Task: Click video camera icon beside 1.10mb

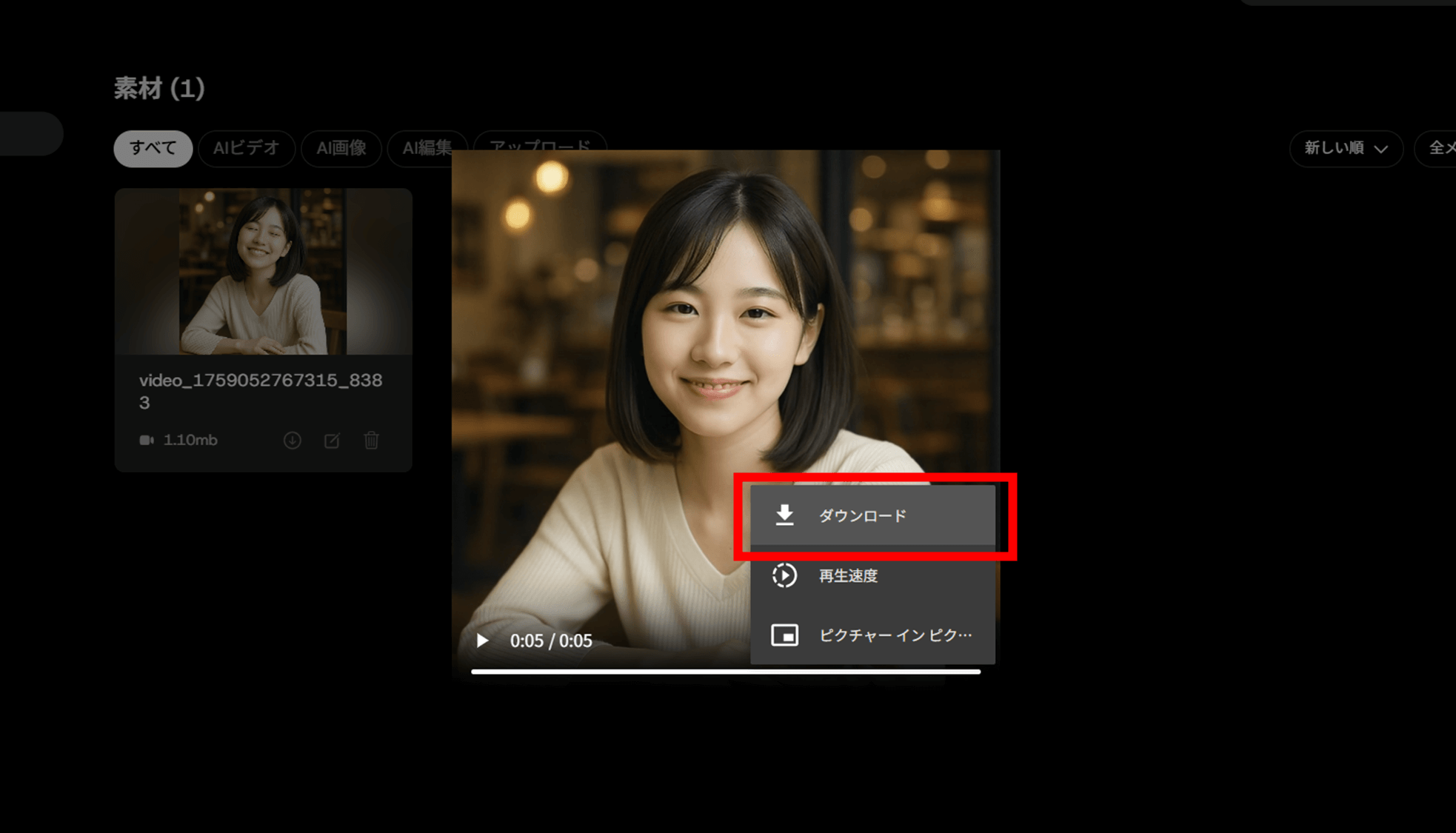Action: pos(147,440)
